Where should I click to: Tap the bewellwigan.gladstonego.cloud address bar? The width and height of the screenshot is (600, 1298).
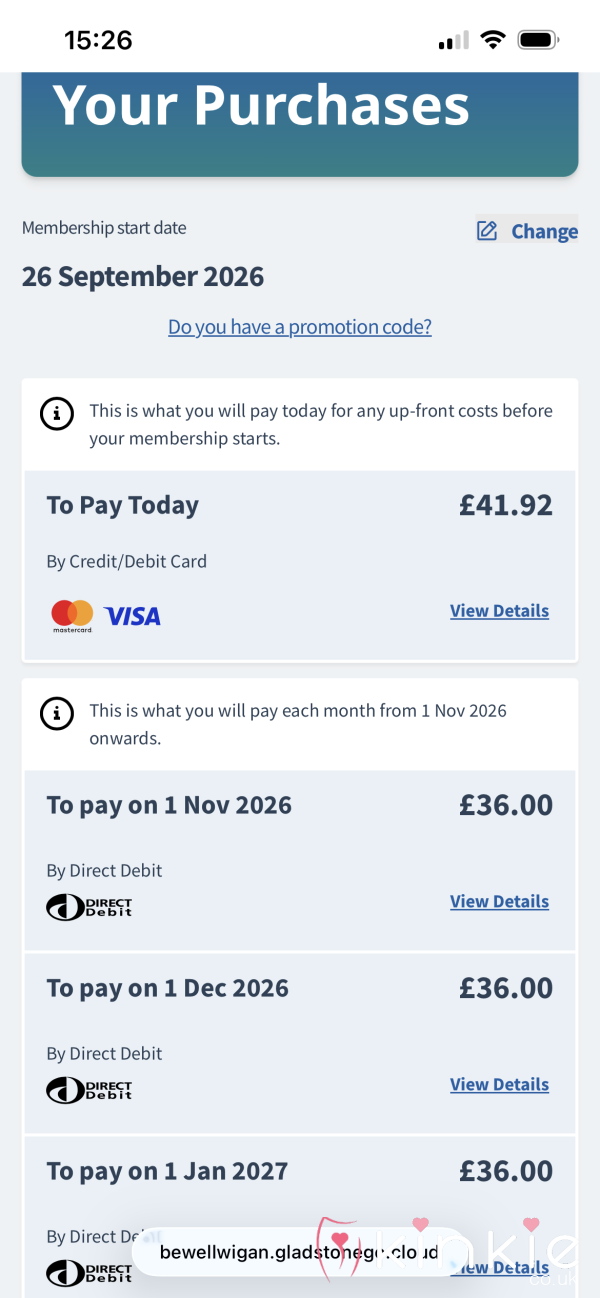pyautogui.click(x=299, y=1252)
